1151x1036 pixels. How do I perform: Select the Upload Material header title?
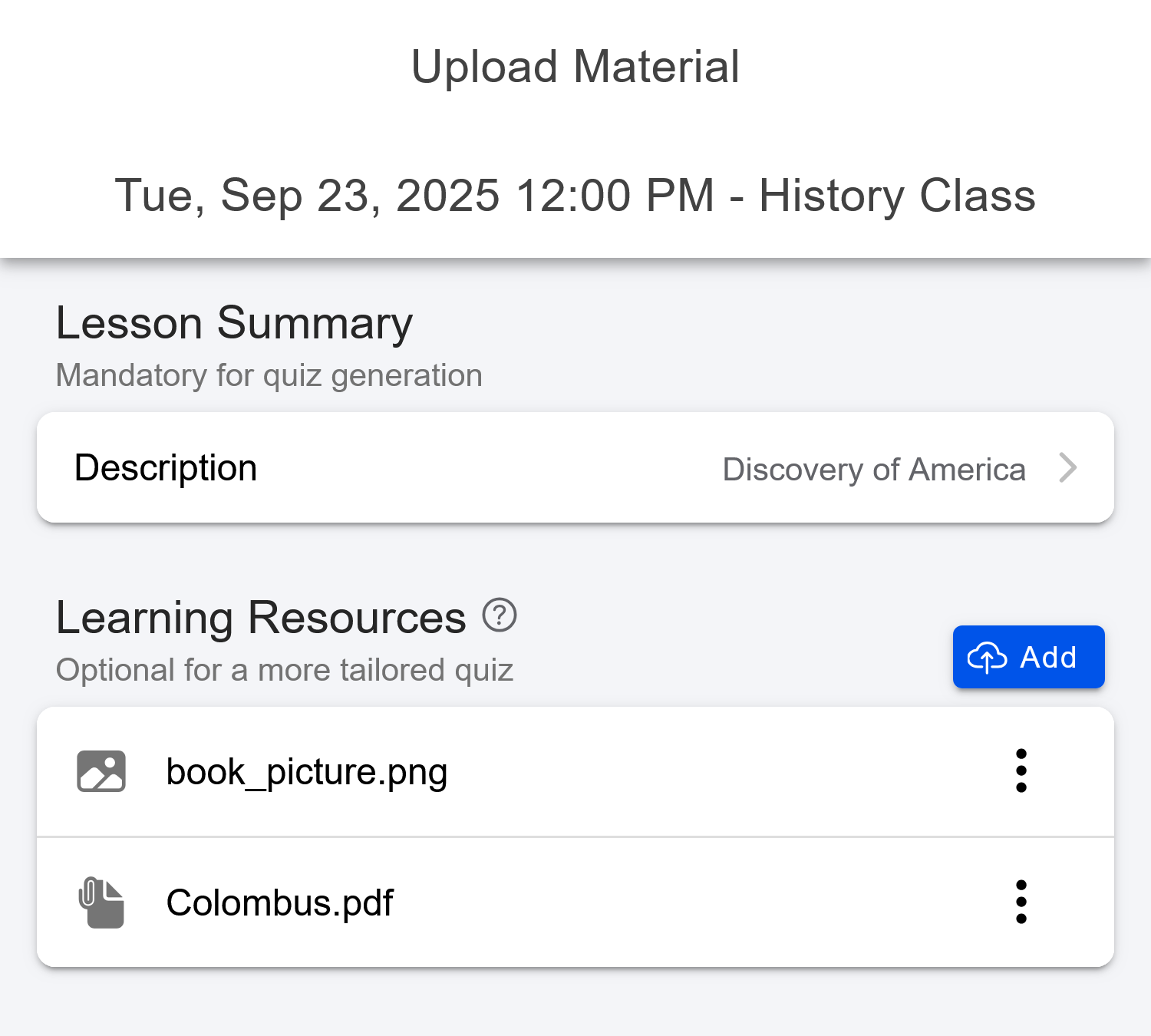575,66
